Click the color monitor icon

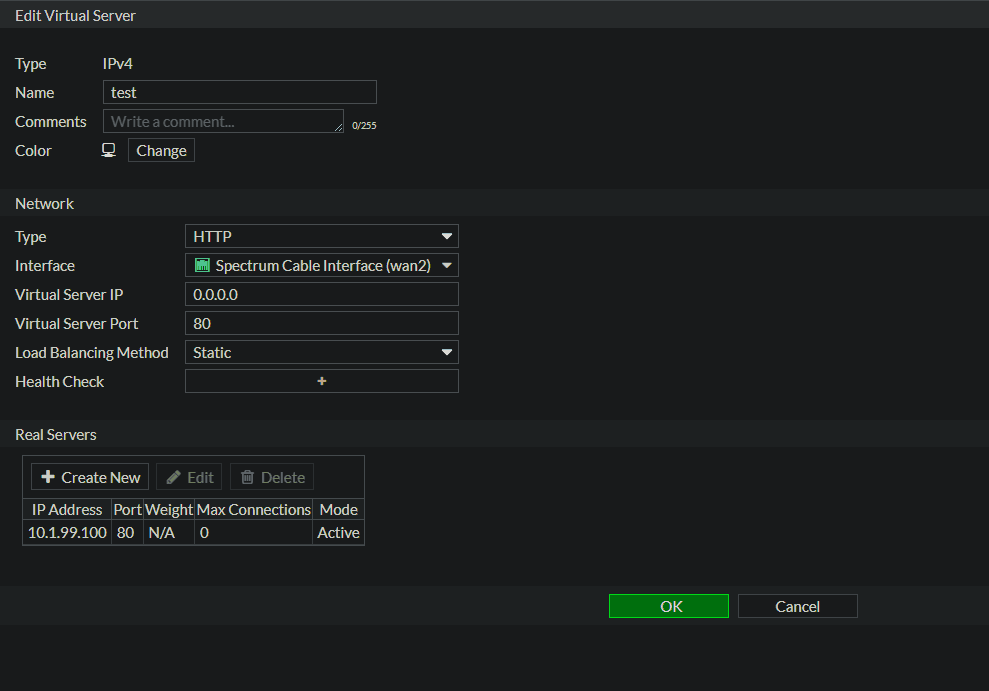pos(109,150)
